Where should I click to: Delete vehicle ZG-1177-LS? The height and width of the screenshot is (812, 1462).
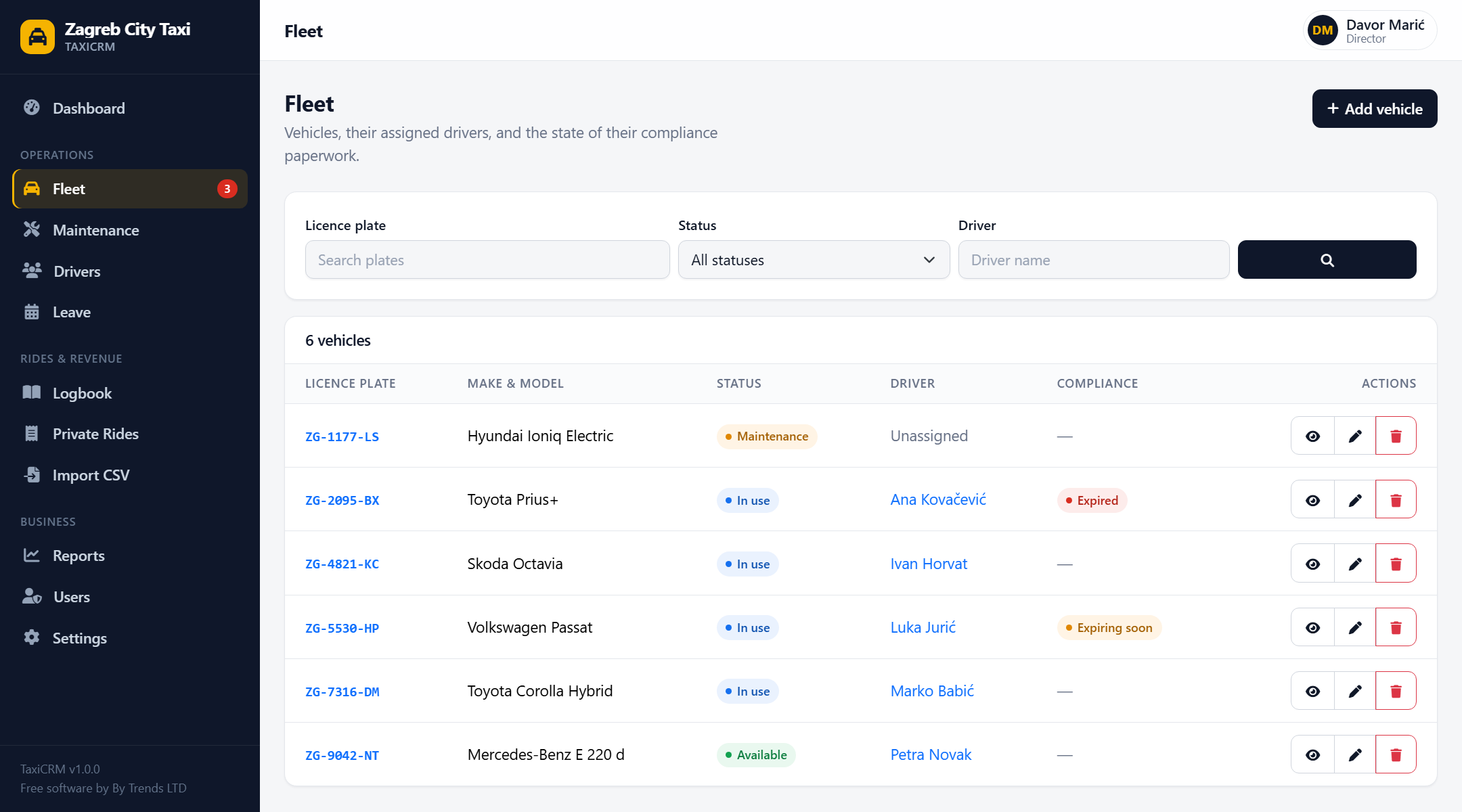(1396, 436)
